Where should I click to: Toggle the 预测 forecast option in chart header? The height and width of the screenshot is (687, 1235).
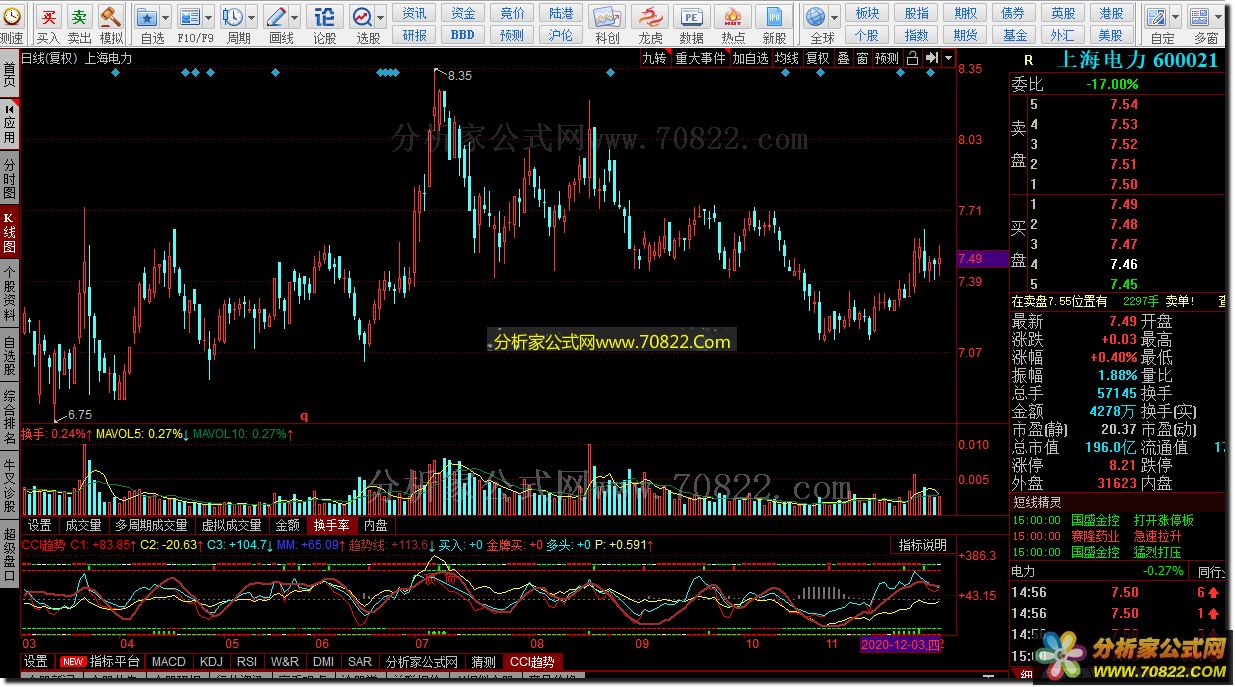pos(887,58)
